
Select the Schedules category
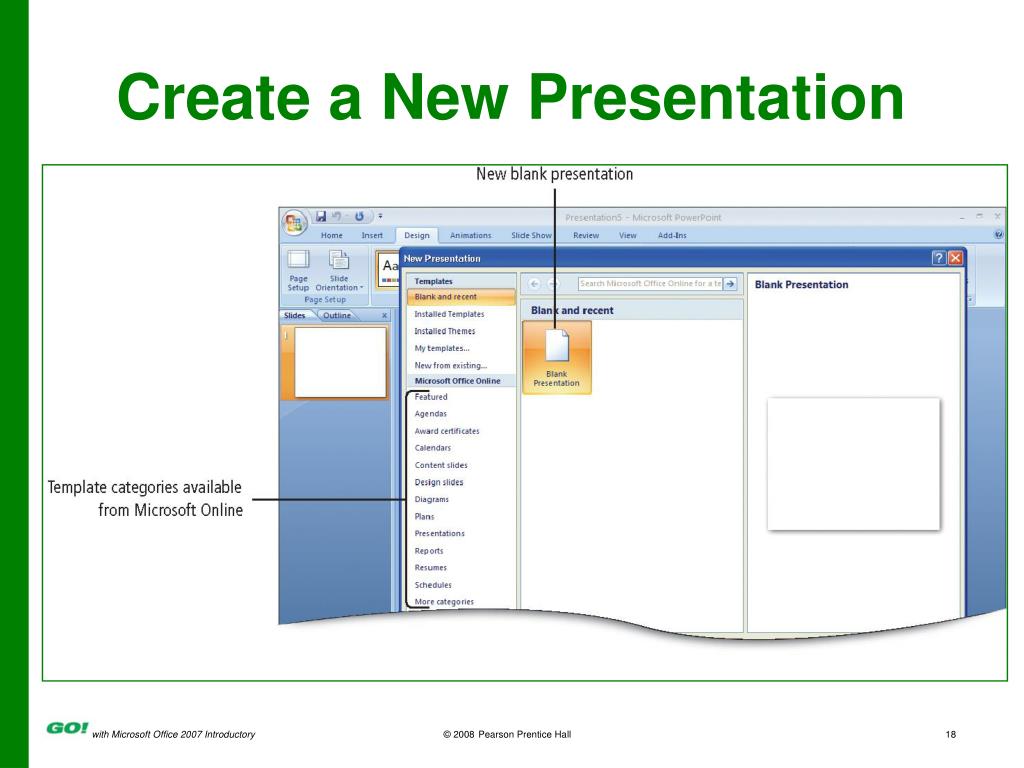pyautogui.click(x=433, y=584)
